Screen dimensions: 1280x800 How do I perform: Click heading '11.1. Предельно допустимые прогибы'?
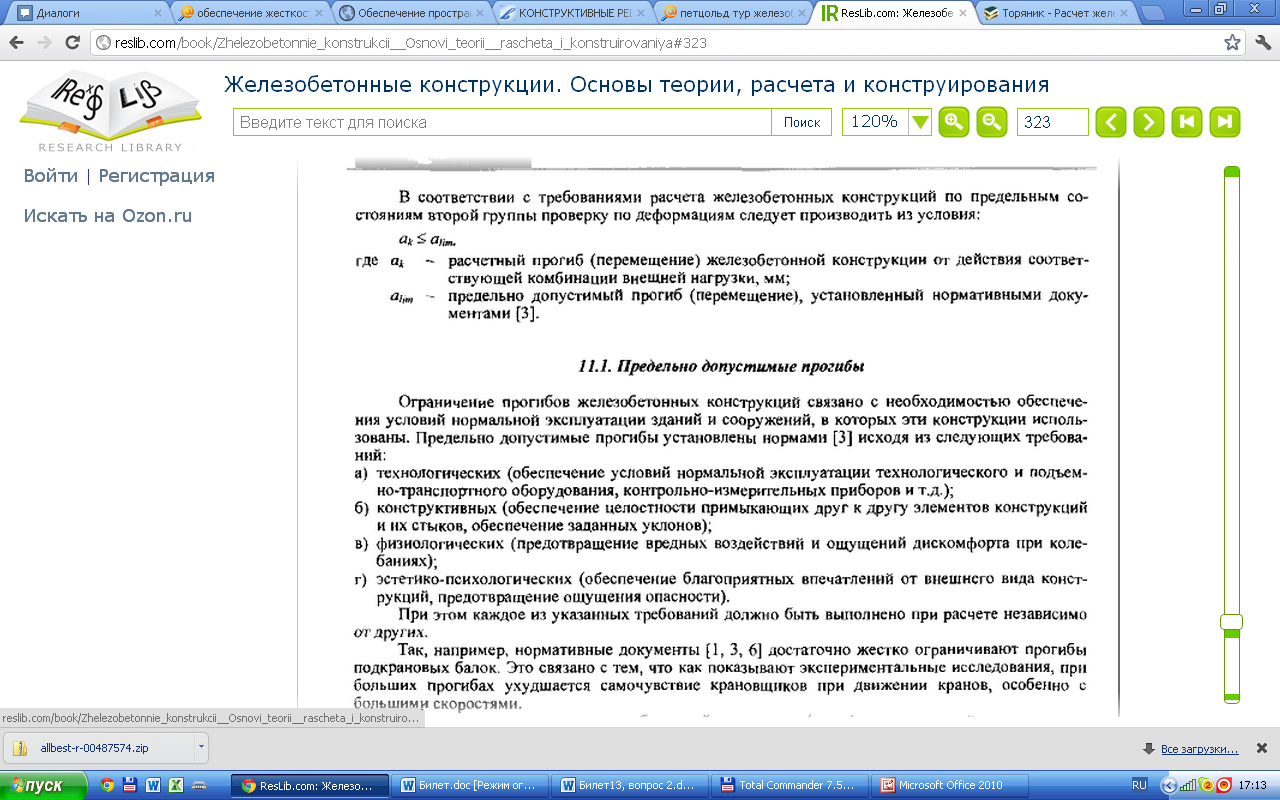[x=722, y=366]
